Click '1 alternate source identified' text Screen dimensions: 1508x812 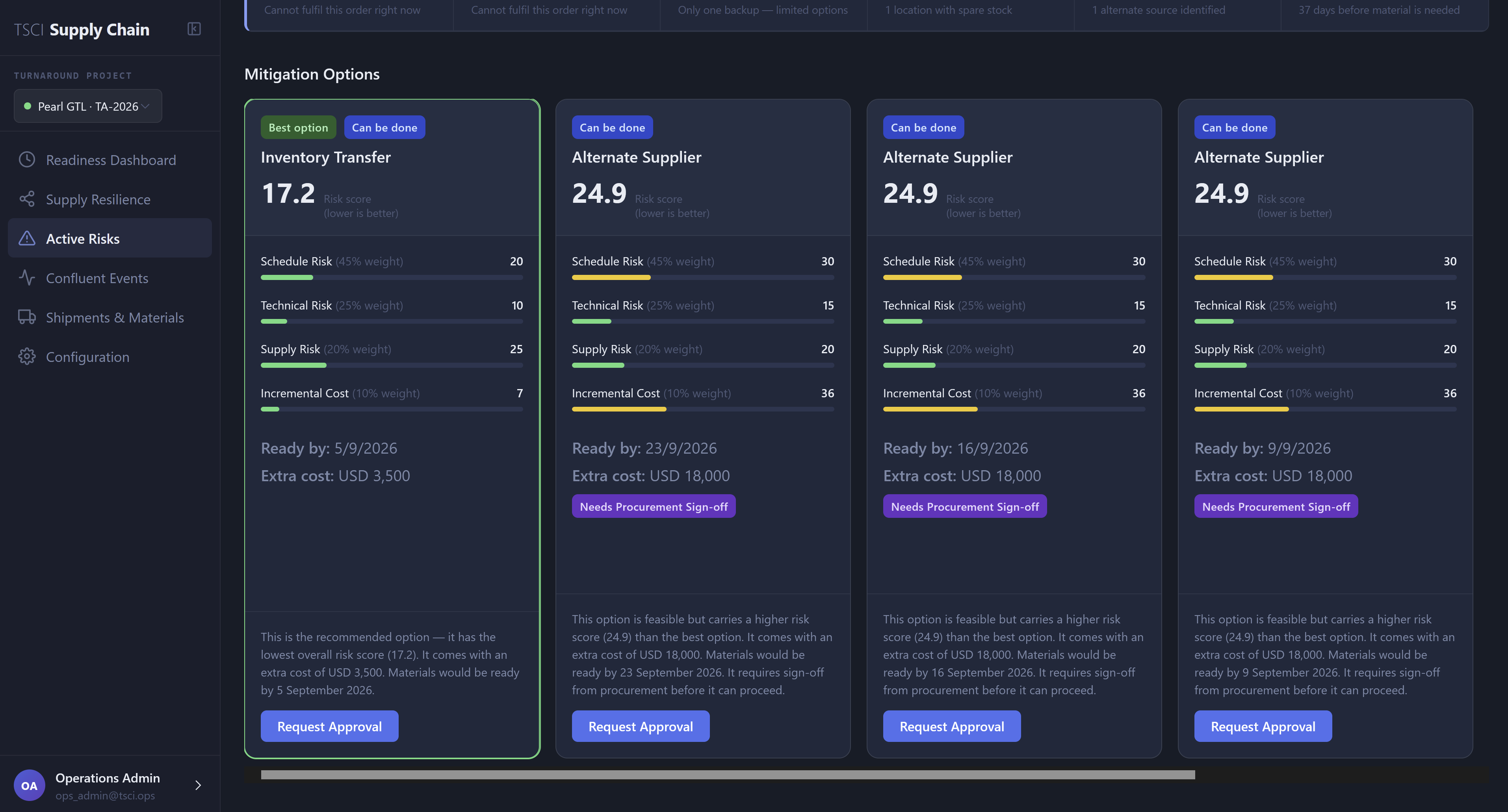(1159, 10)
